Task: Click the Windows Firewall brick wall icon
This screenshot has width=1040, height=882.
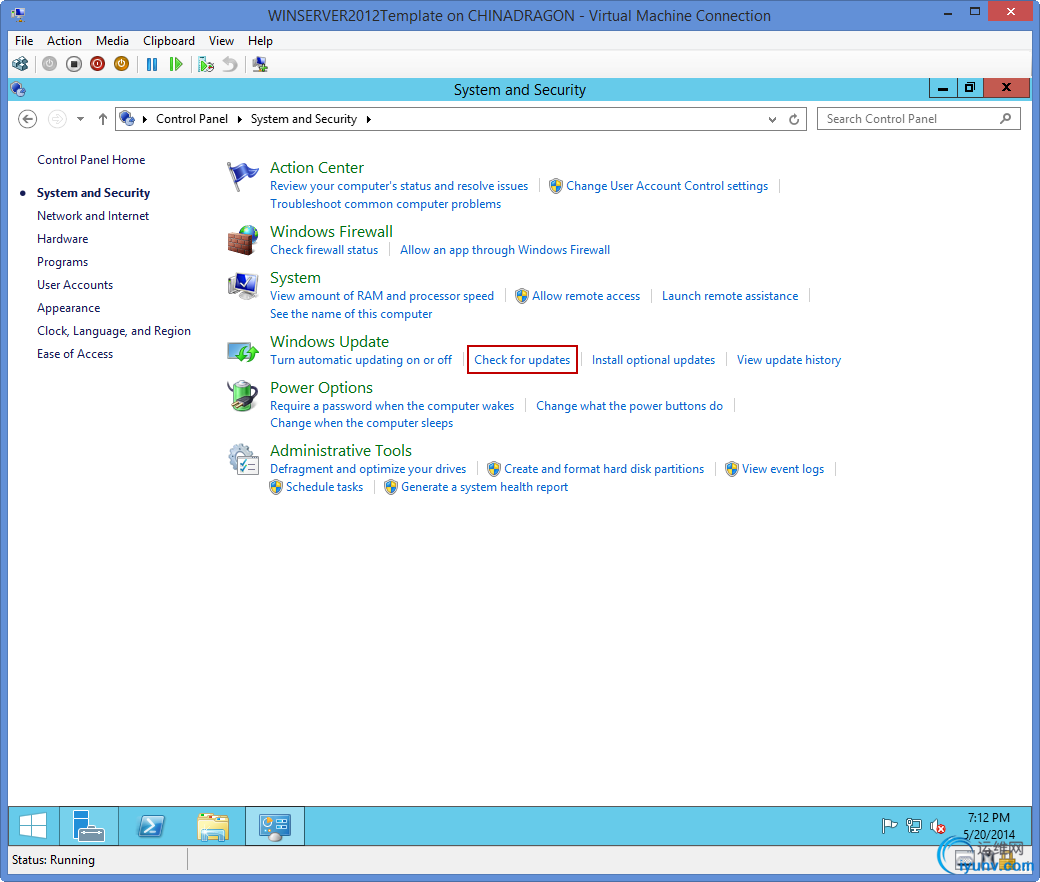Action: 242,240
